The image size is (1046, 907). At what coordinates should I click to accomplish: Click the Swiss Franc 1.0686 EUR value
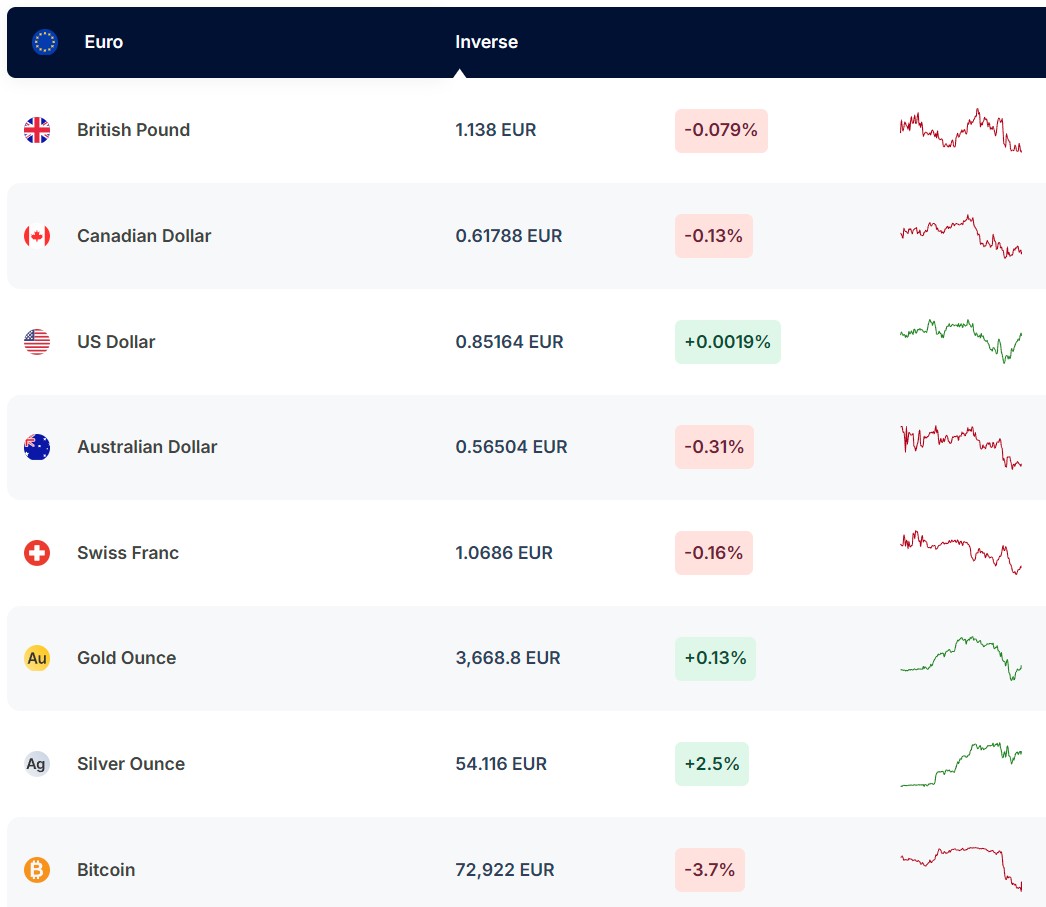coord(504,553)
